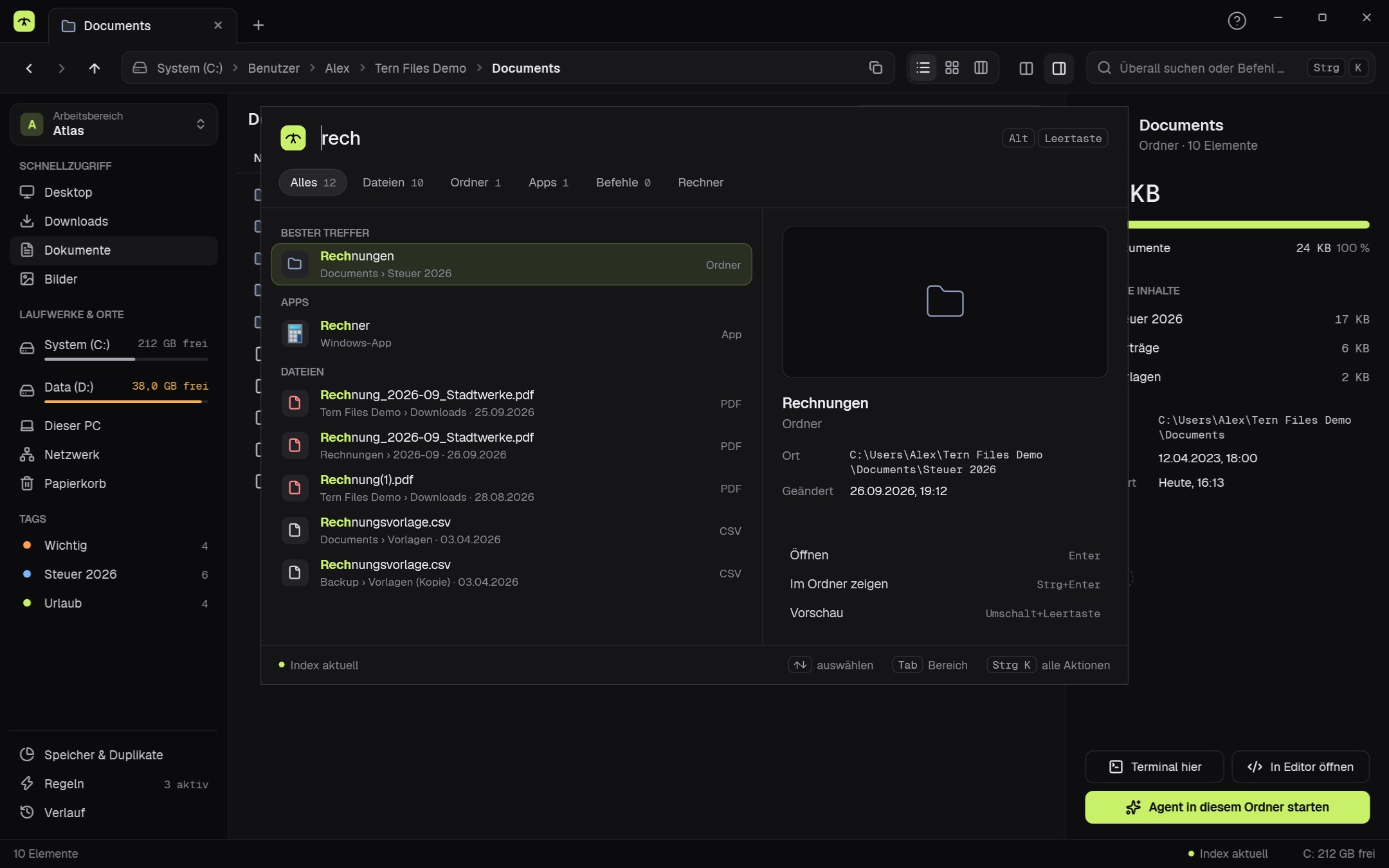Open new tab with plus icon
This screenshot has width=1389, height=868.
(x=258, y=25)
